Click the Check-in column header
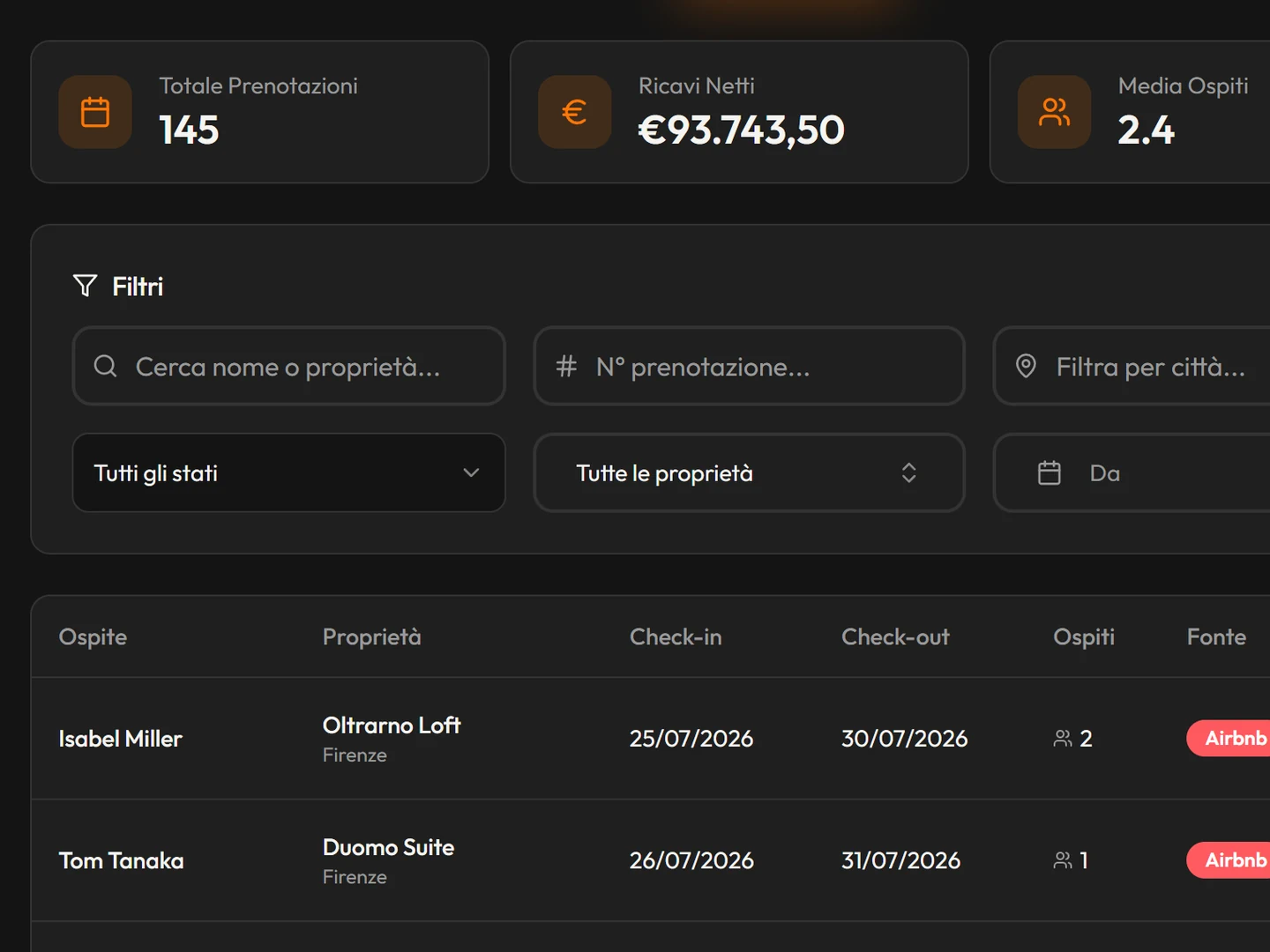Viewport: 1270px width, 952px height. (676, 637)
